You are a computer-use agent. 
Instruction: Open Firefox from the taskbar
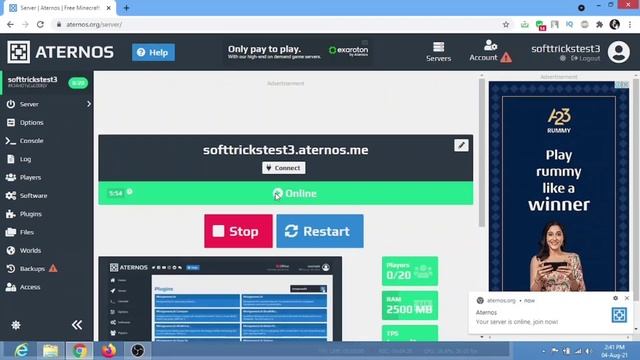point(109,351)
